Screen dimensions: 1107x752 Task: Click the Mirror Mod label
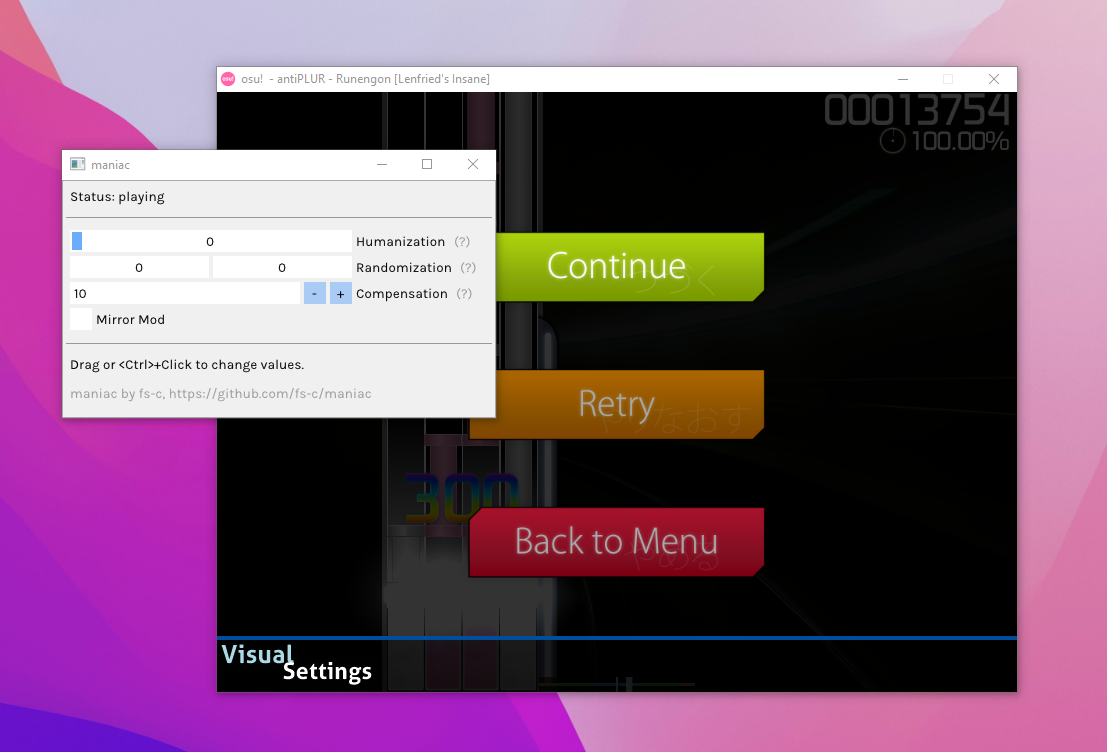pos(131,320)
